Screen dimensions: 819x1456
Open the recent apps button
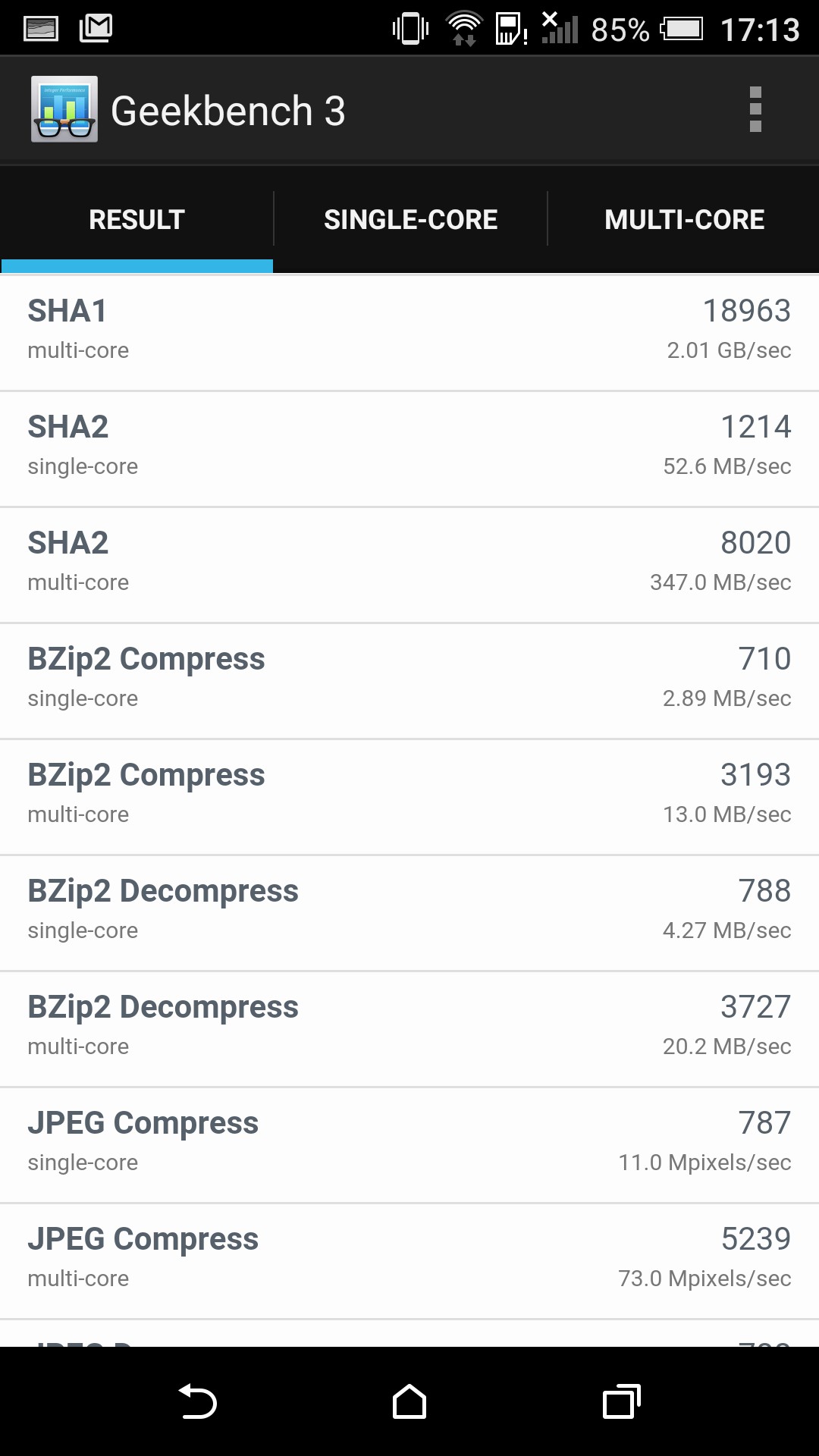pyautogui.click(x=622, y=1401)
